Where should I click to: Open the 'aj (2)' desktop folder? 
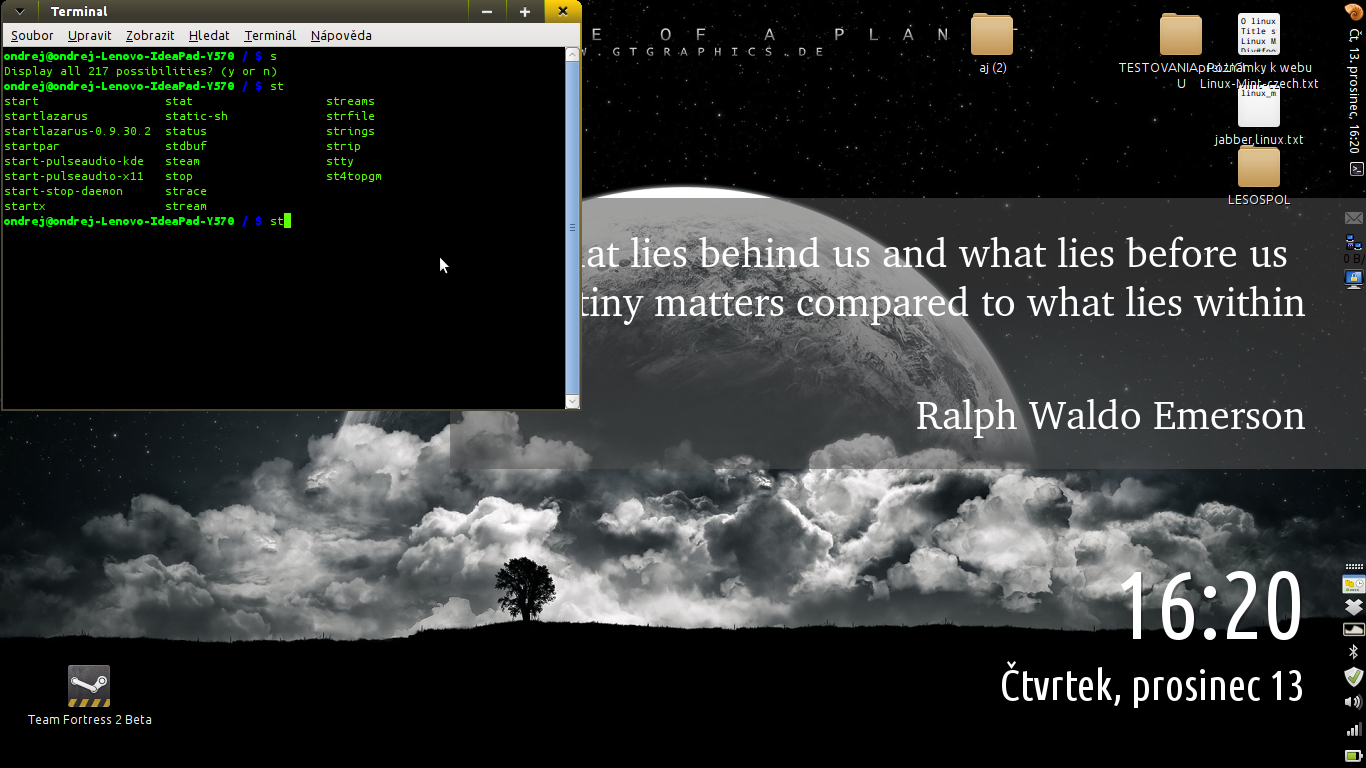992,35
